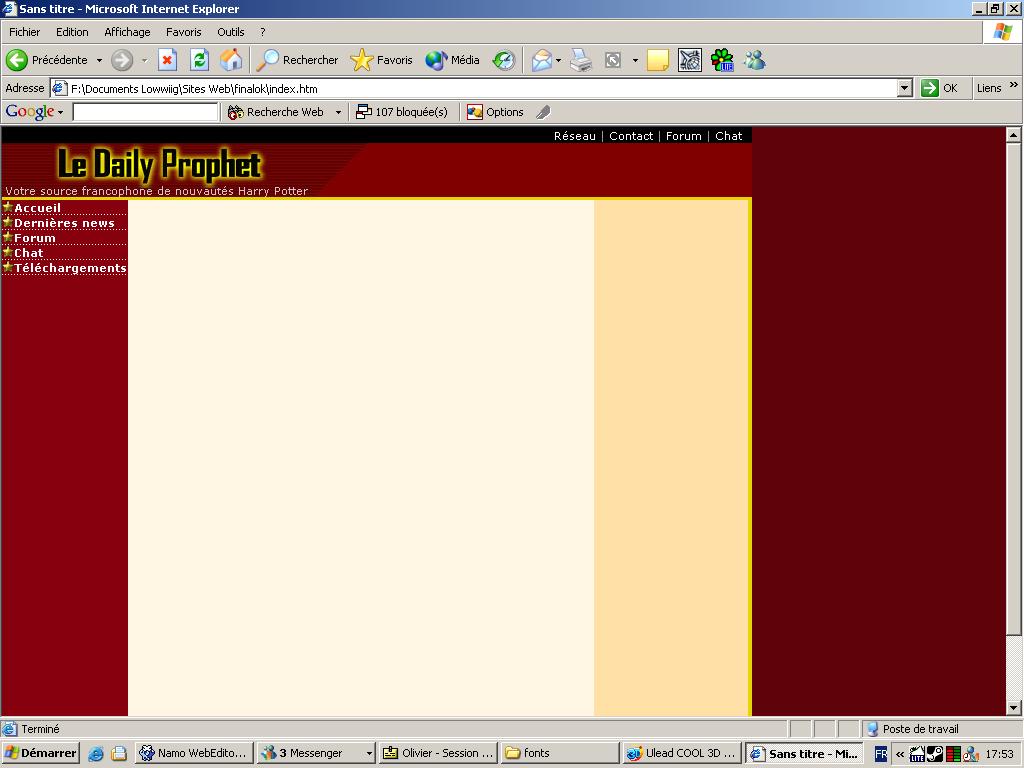This screenshot has width=1024, height=768.
Task: Click the Mail envelope icon
Action: 541,60
